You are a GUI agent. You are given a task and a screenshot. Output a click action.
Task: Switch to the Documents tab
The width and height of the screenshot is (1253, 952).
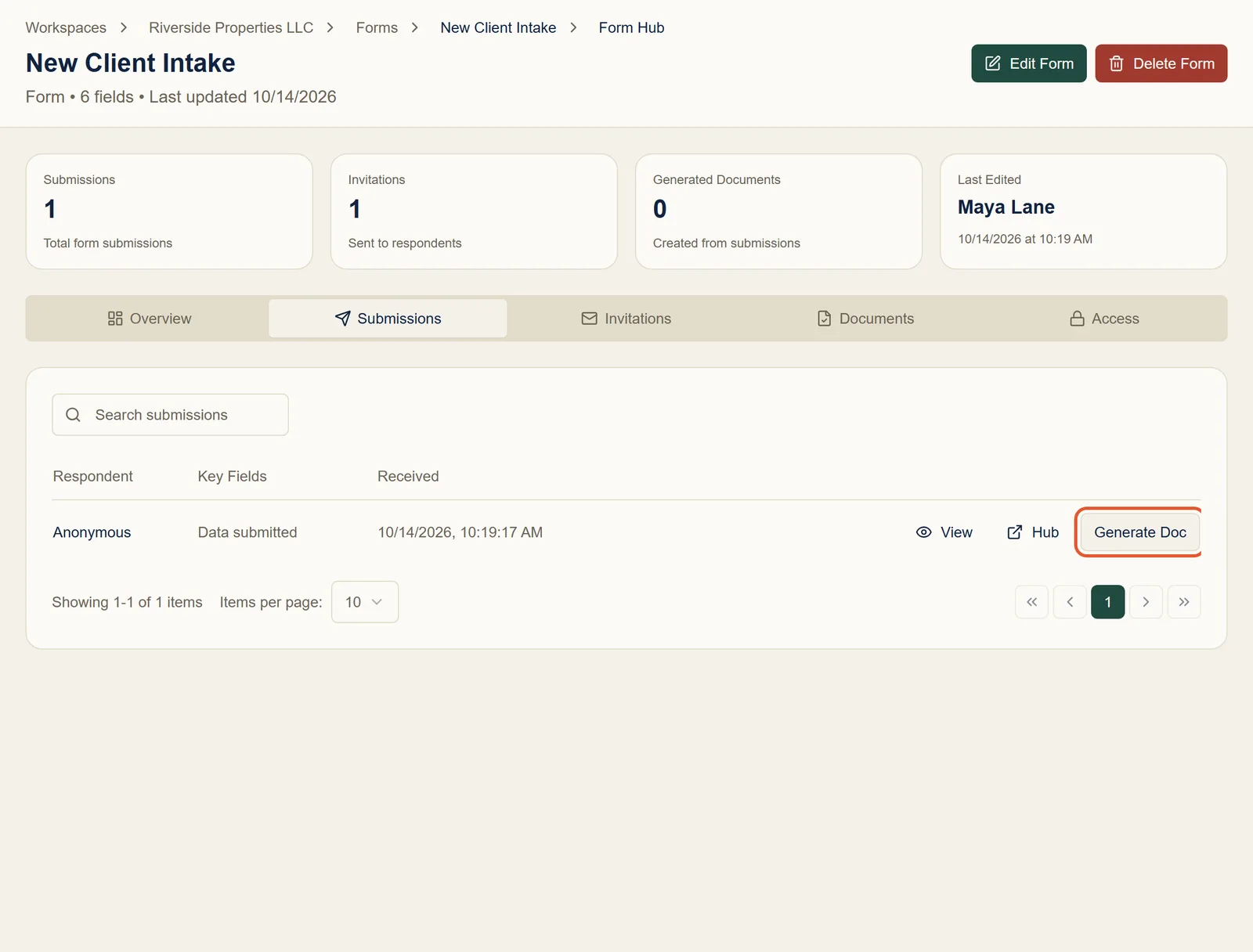[865, 319]
